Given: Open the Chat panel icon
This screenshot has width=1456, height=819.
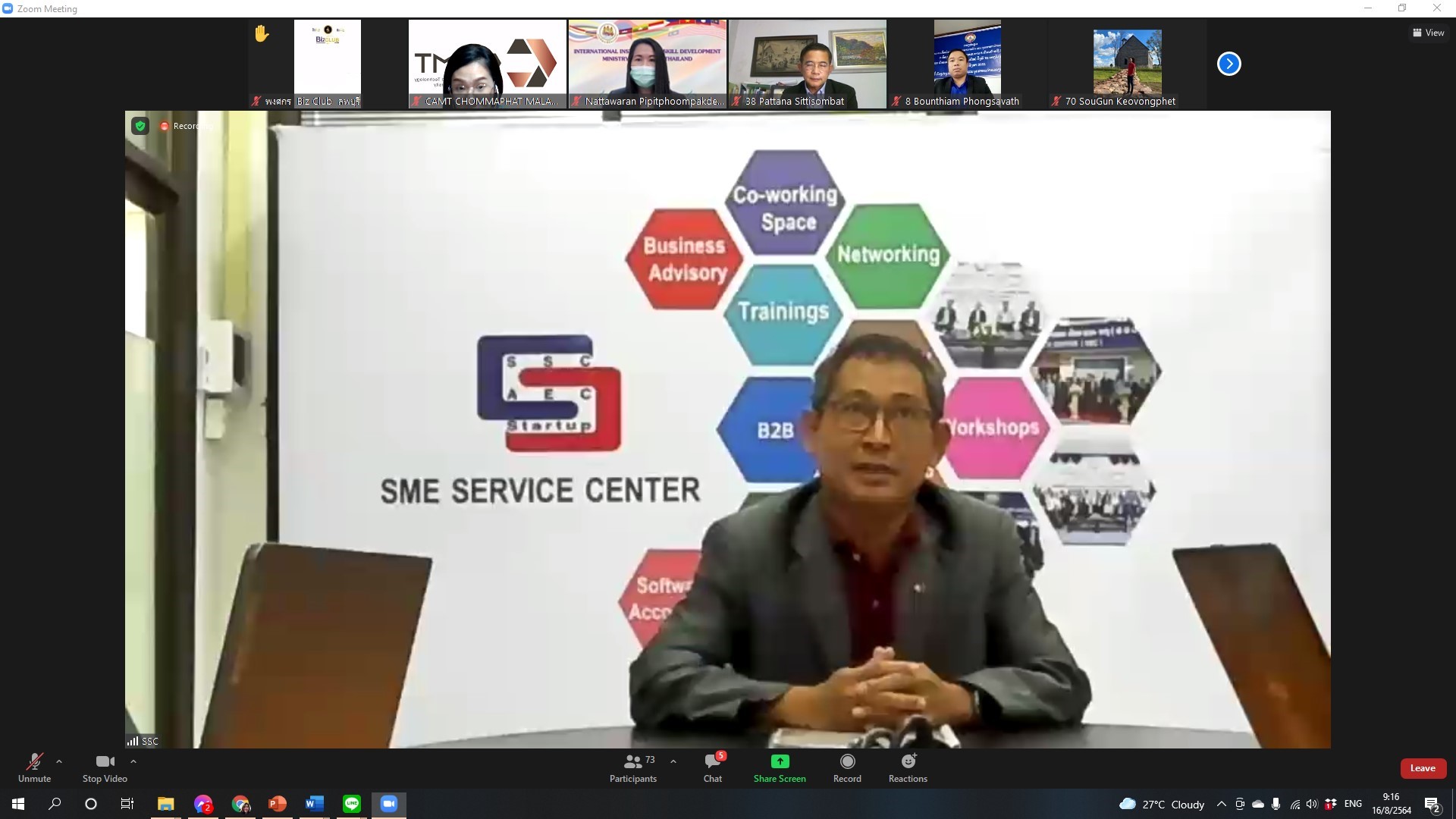Looking at the screenshot, I should [x=712, y=761].
